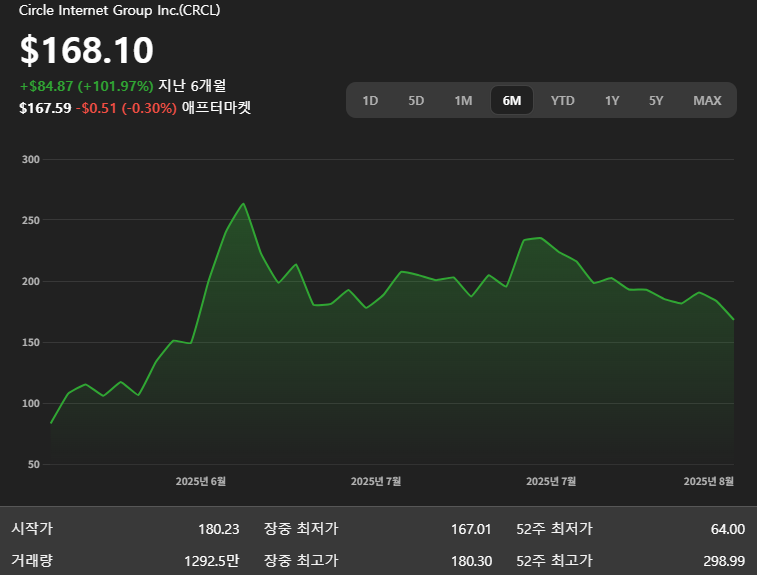Click the 150 y-axis label
Viewport: 757px width, 575px height.
(x=31, y=342)
